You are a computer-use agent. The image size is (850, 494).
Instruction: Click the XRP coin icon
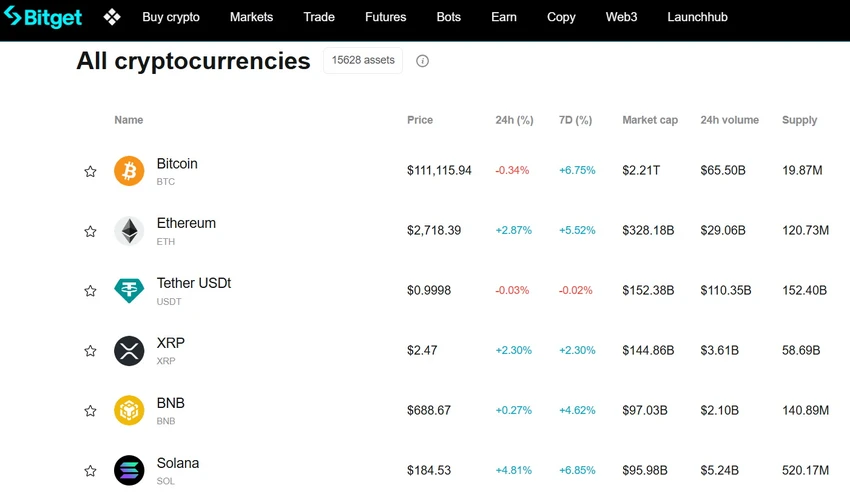(129, 351)
